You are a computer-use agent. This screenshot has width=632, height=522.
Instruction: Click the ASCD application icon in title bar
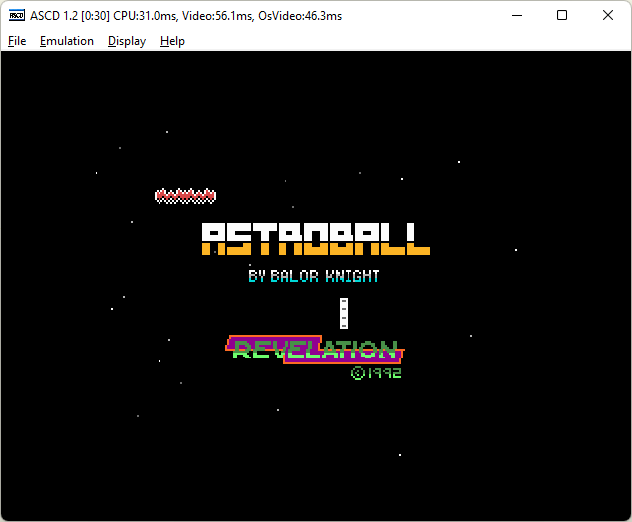coord(17,16)
